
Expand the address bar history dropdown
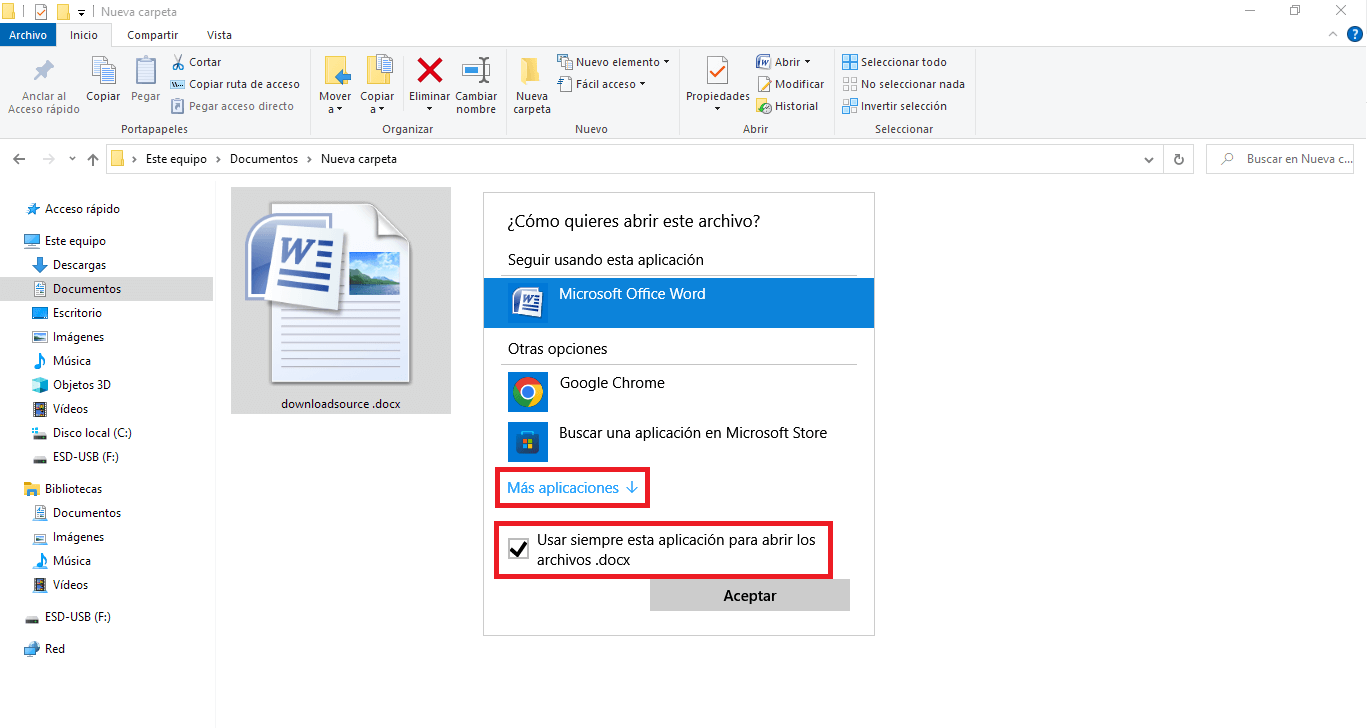[x=1148, y=159]
